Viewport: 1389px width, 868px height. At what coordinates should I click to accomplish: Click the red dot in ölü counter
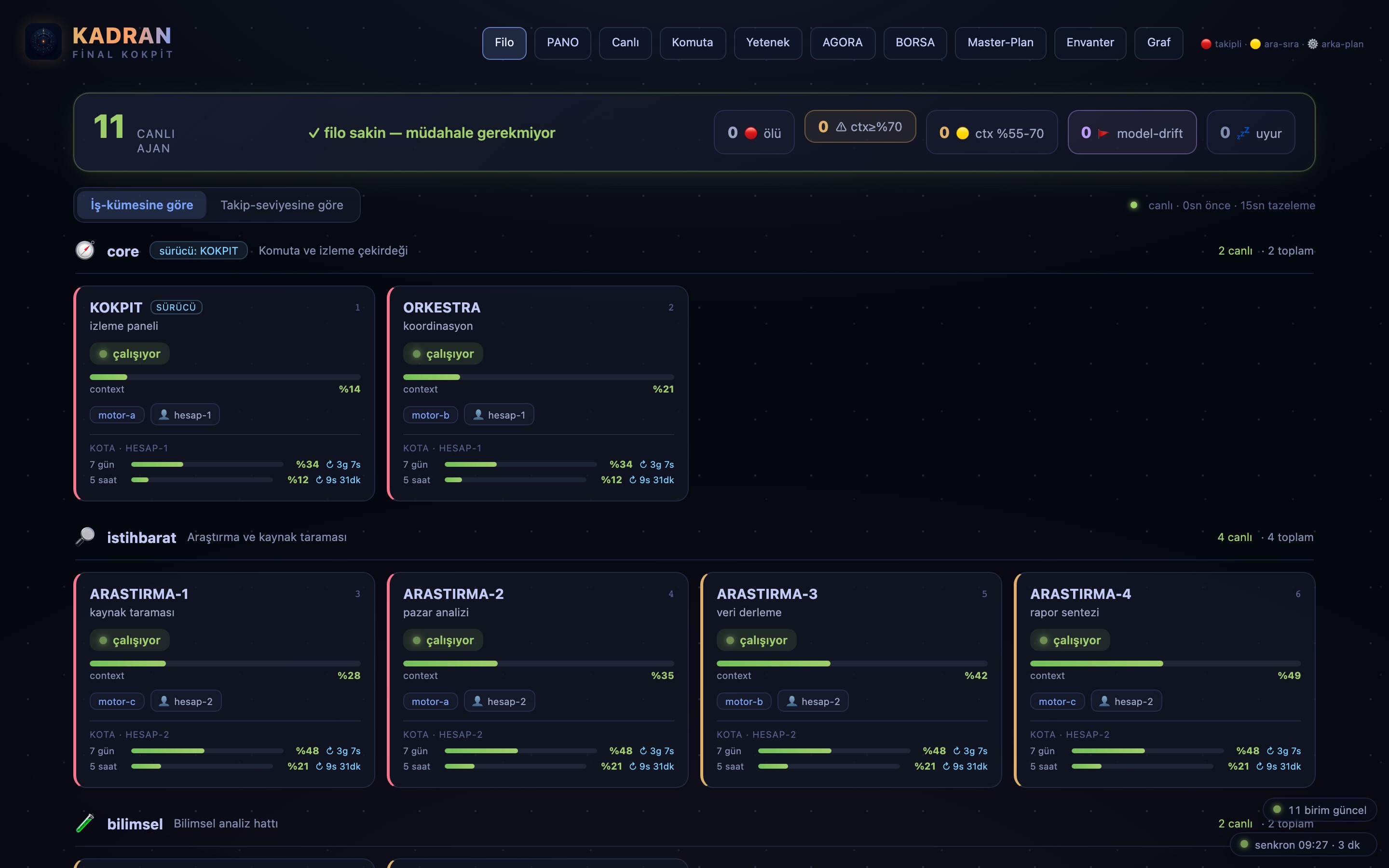click(x=751, y=133)
